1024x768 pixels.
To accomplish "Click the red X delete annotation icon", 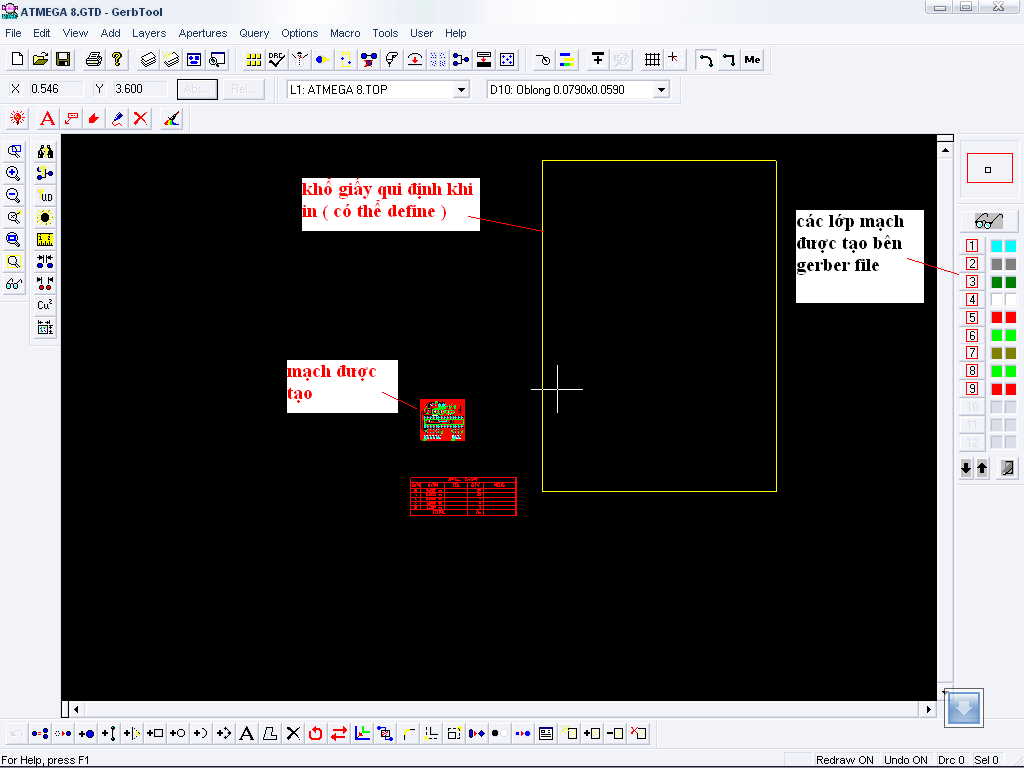I will coord(140,118).
